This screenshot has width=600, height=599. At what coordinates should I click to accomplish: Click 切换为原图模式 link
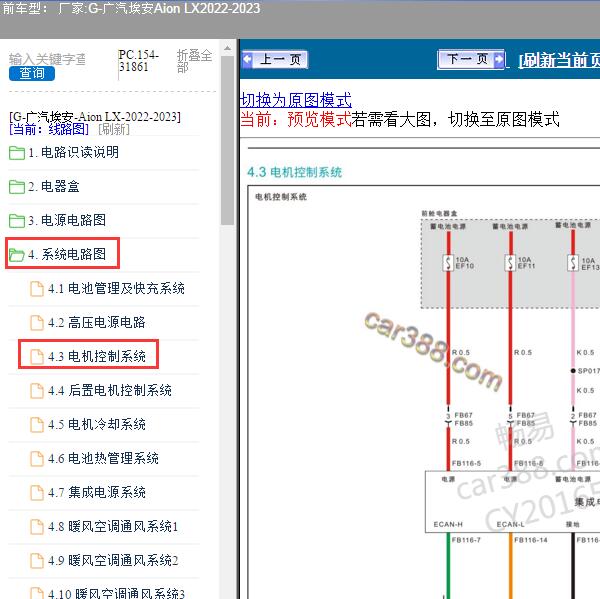(x=295, y=100)
